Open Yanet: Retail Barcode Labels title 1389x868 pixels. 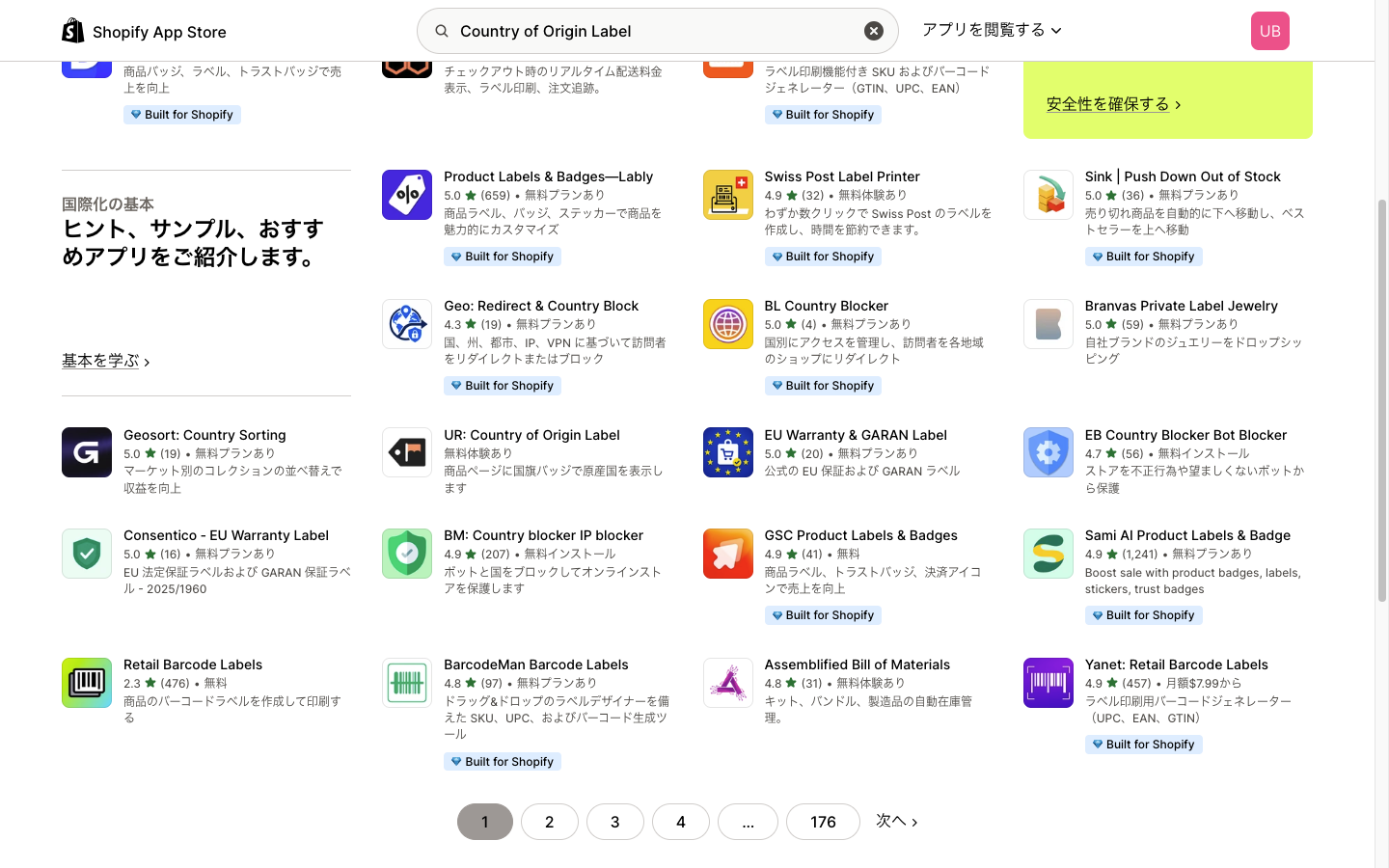click(1177, 665)
